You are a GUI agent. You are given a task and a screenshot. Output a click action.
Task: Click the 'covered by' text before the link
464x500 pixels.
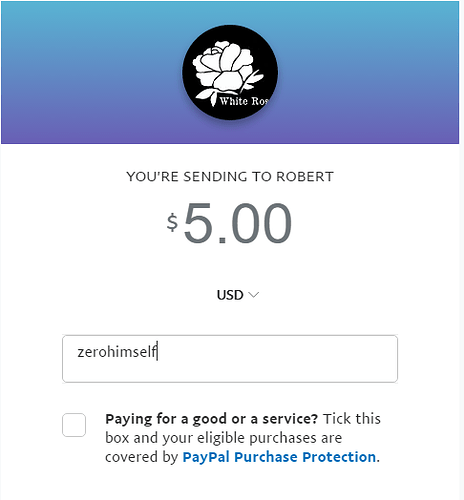(x=141, y=457)
